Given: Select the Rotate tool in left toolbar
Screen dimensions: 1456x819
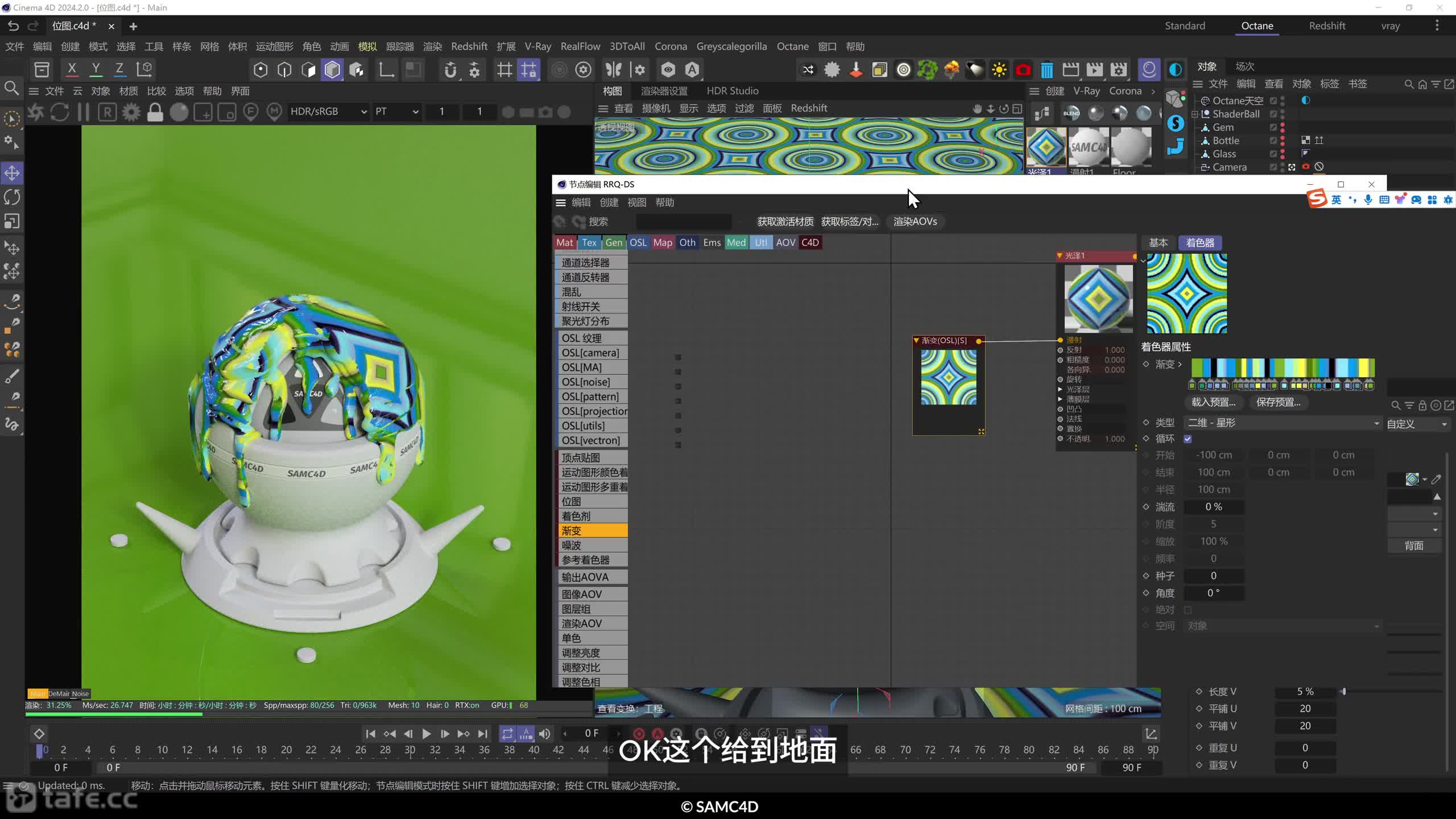Looking at the screenshot, I should tap(12, 197).
